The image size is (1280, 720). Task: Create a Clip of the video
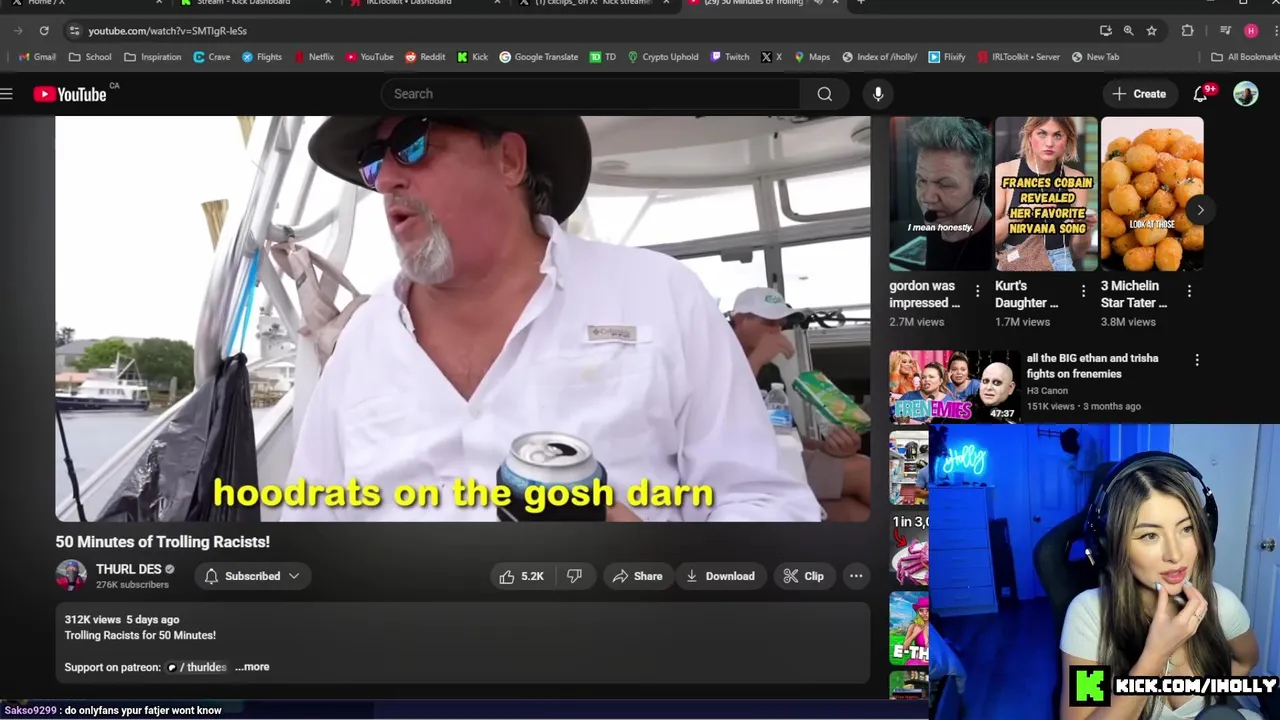(803, 576)
